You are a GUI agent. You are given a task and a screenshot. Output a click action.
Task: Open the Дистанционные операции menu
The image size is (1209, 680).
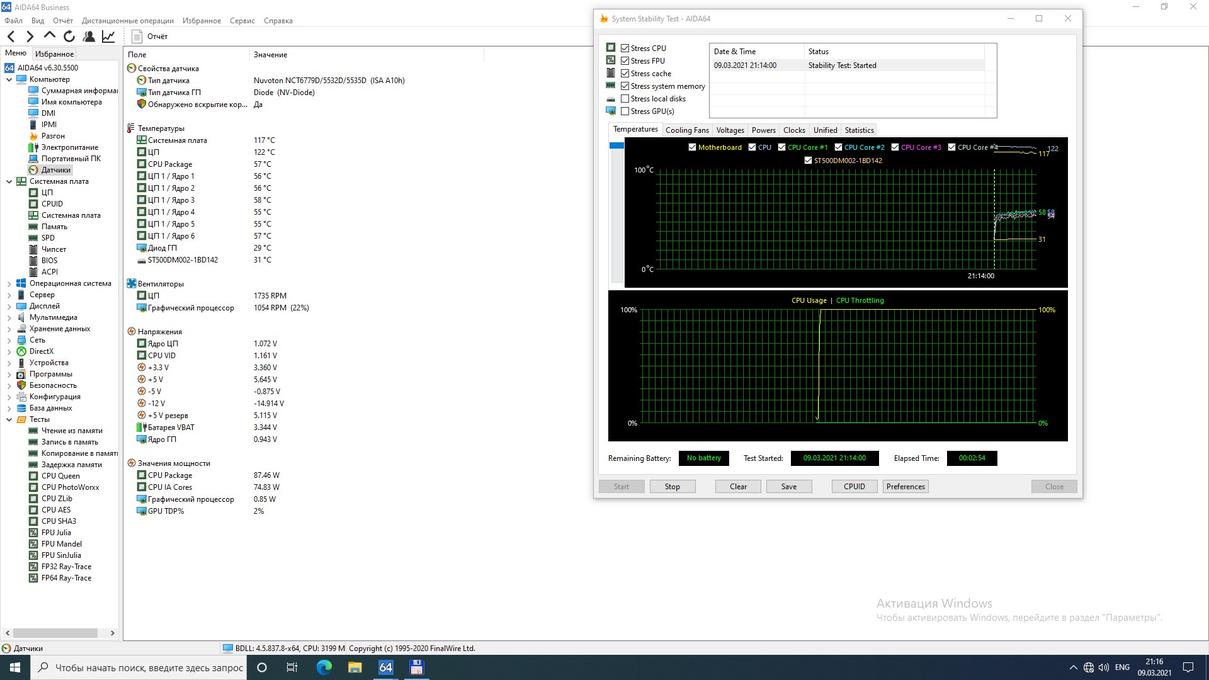127,20
